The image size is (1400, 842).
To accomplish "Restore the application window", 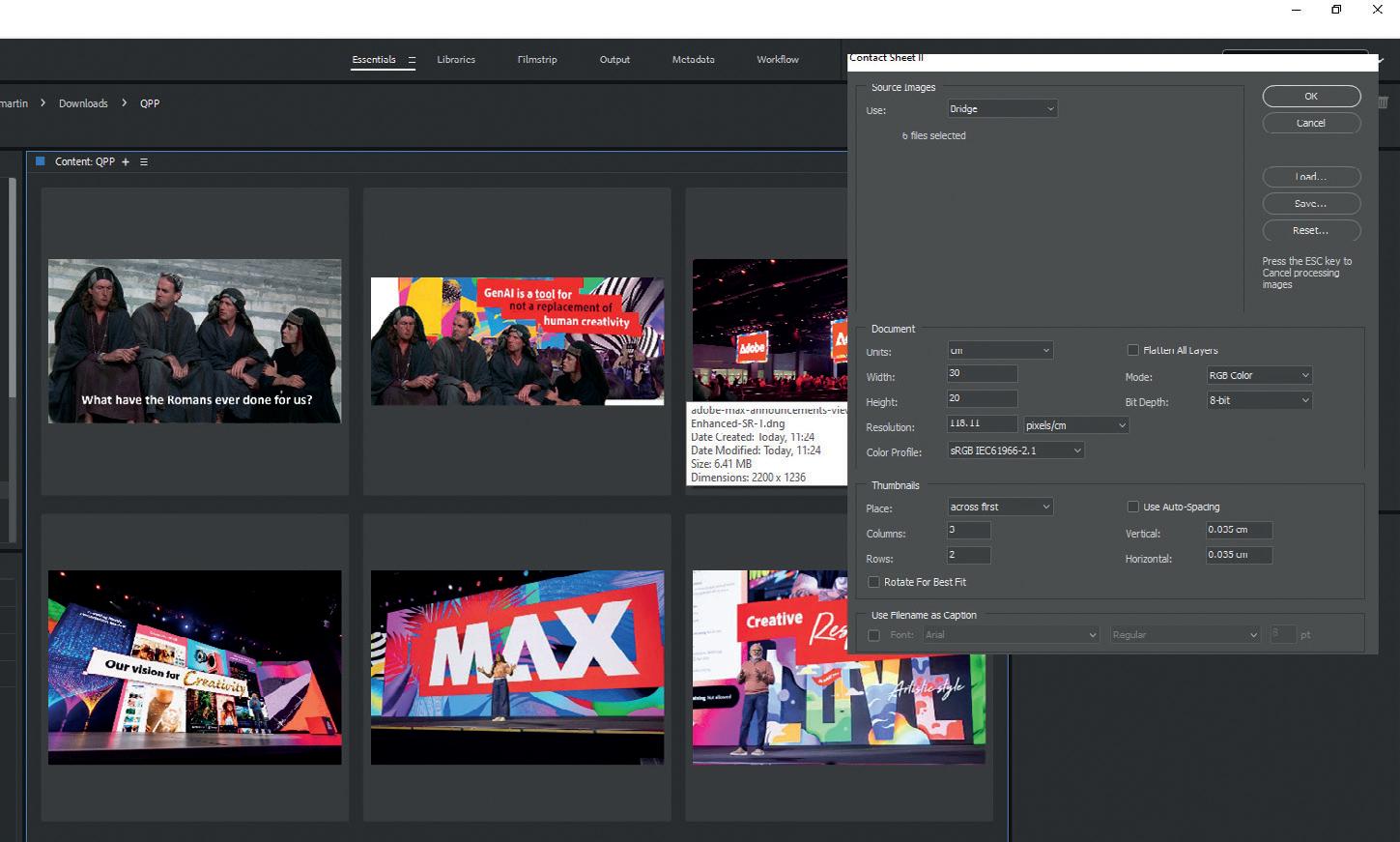I will tap(1336, 10).
